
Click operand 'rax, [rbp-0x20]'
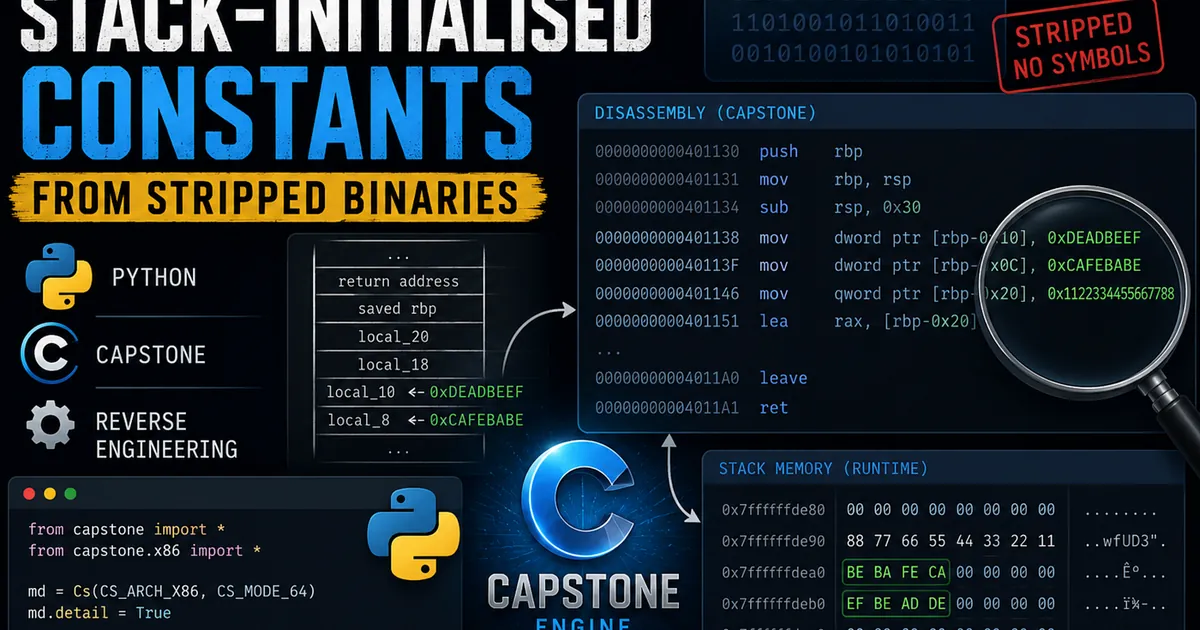(905, 321)
